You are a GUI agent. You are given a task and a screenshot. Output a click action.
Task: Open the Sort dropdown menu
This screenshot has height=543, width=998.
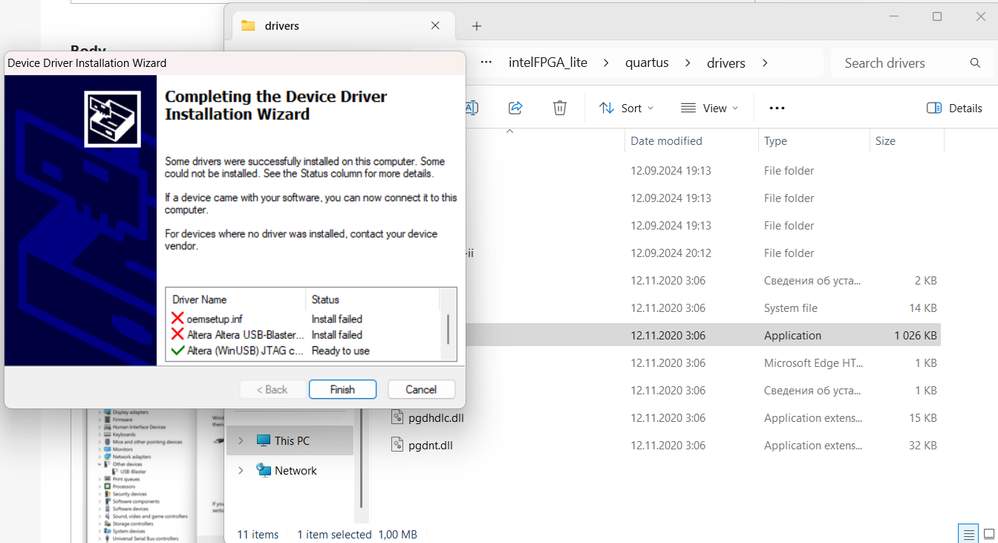click(626, 108)
